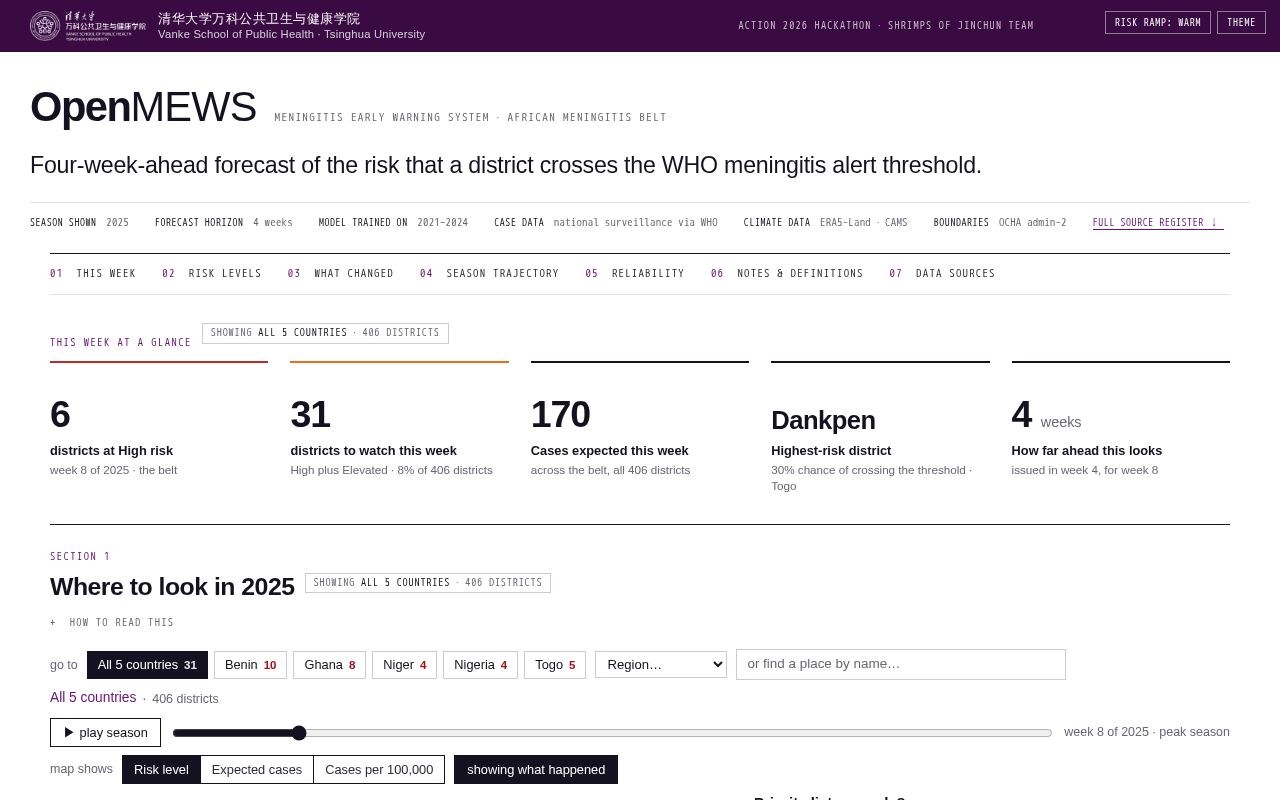Show Expected cases on the map

click(x=257, y=769)
